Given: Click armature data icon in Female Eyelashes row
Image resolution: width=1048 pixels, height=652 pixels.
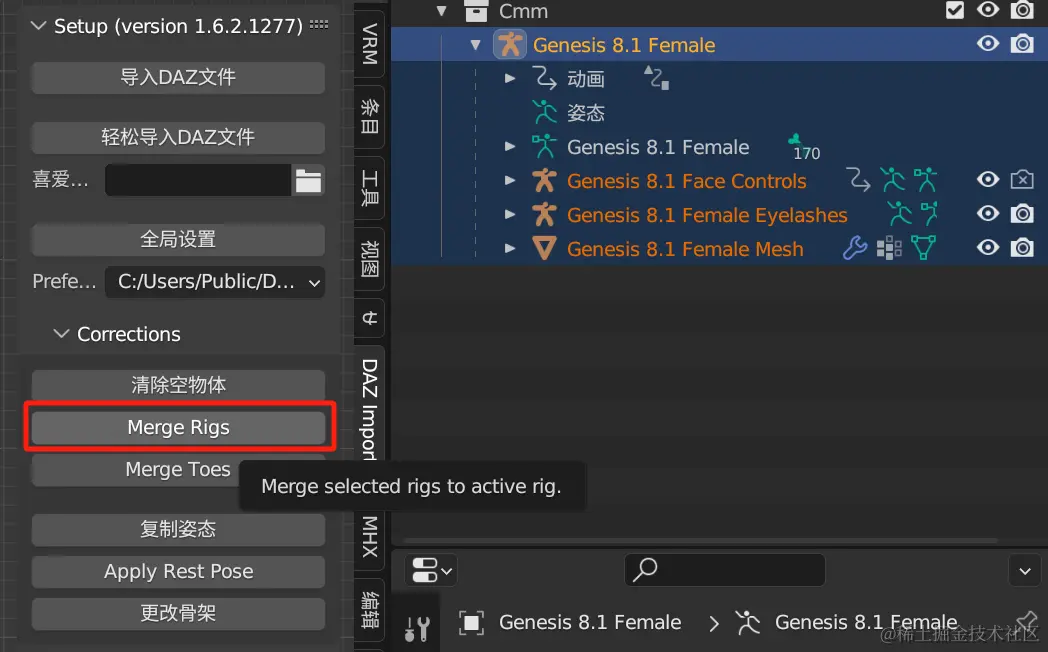Looking at the screenshot, I should (929, 214).
